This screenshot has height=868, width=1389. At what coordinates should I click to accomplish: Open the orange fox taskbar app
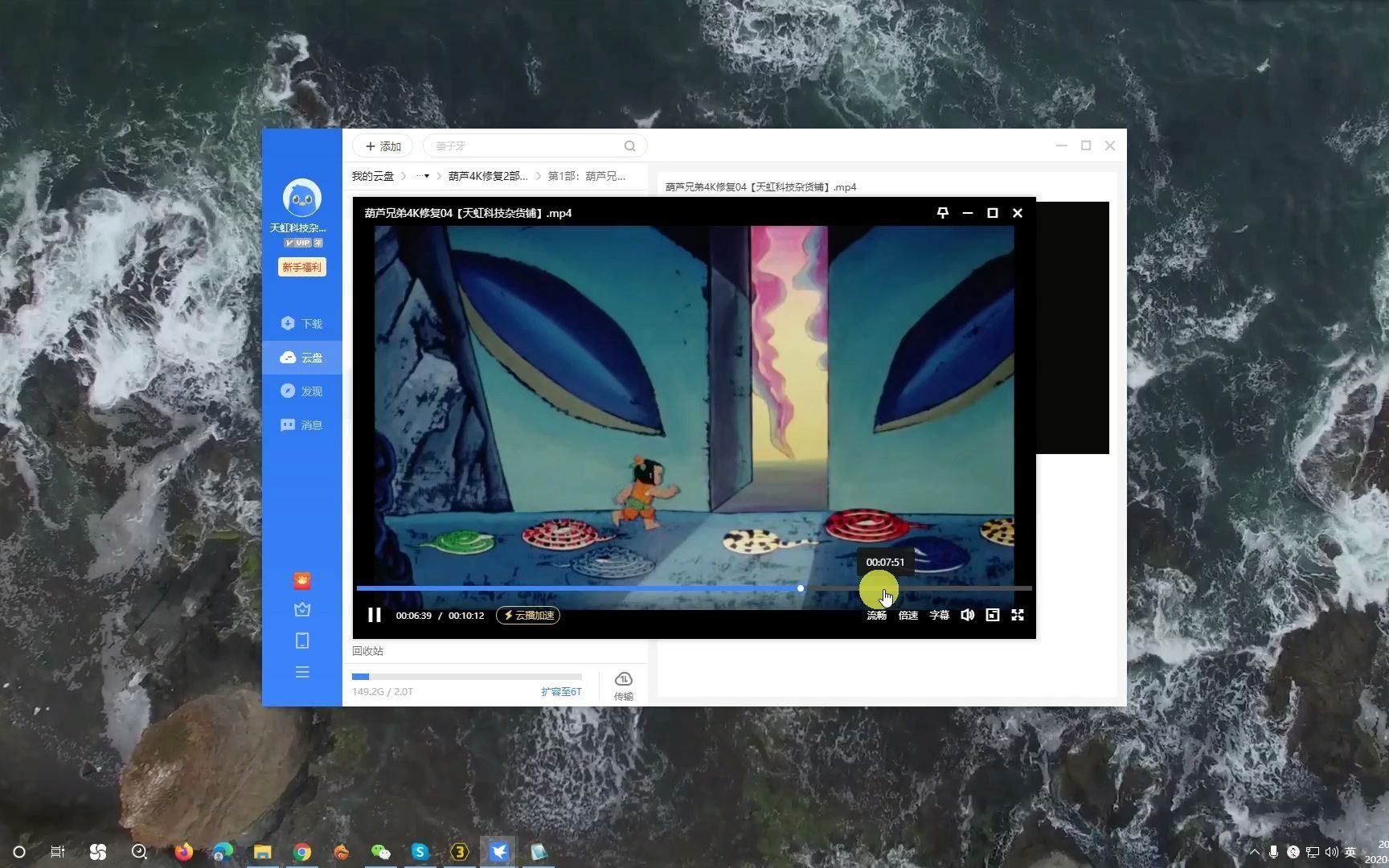coord(342,852)
